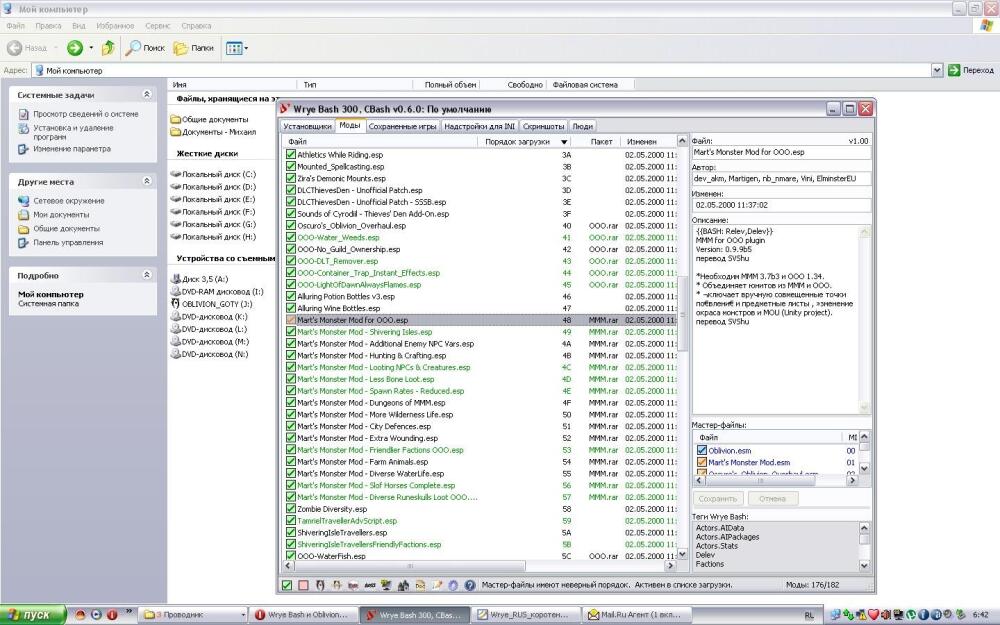Image resolution: width=1000 pixels, height=625 pixels.
Task: Open the Views dropdown arrow
Action: pyautogui.click(x=246, y=48)
